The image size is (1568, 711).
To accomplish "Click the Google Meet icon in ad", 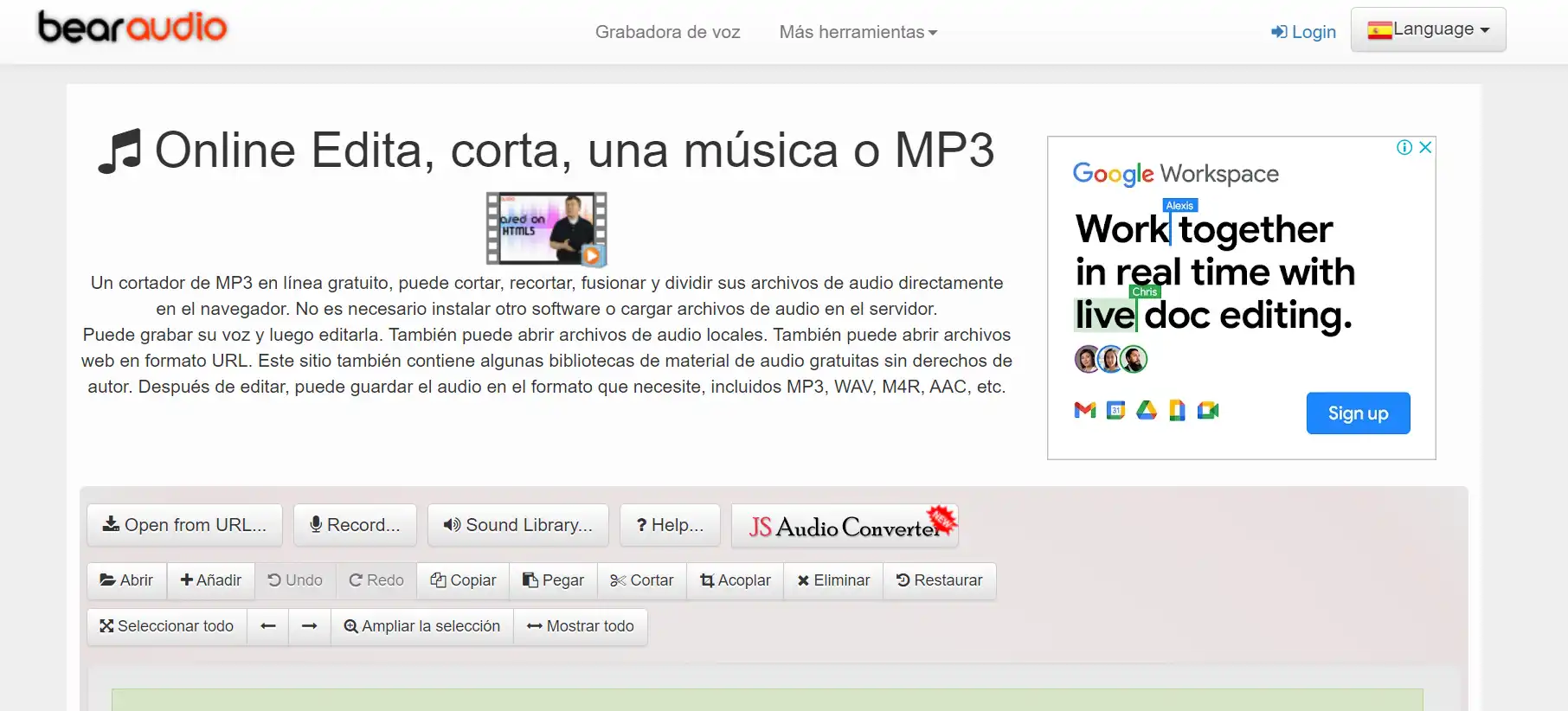I will (1208, 410).
